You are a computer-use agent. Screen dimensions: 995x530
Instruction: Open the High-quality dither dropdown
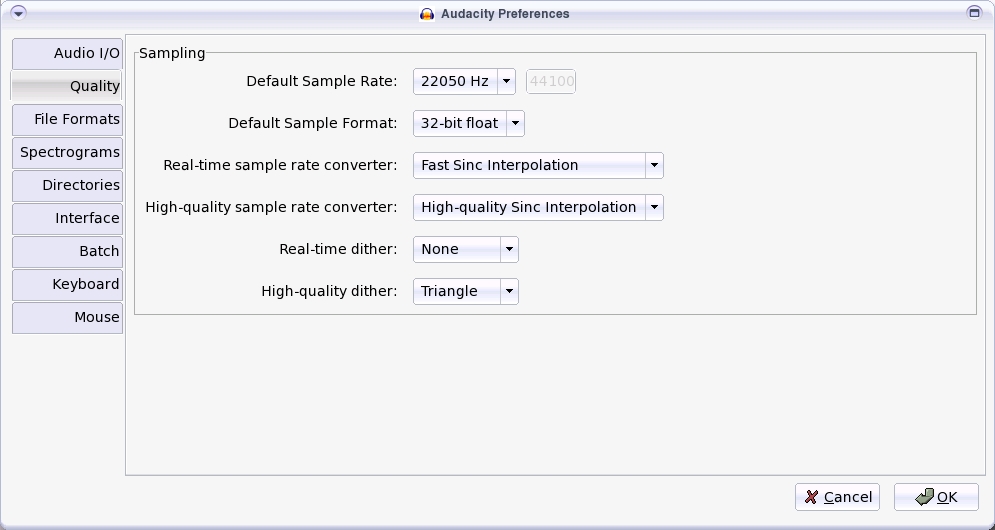509,292
